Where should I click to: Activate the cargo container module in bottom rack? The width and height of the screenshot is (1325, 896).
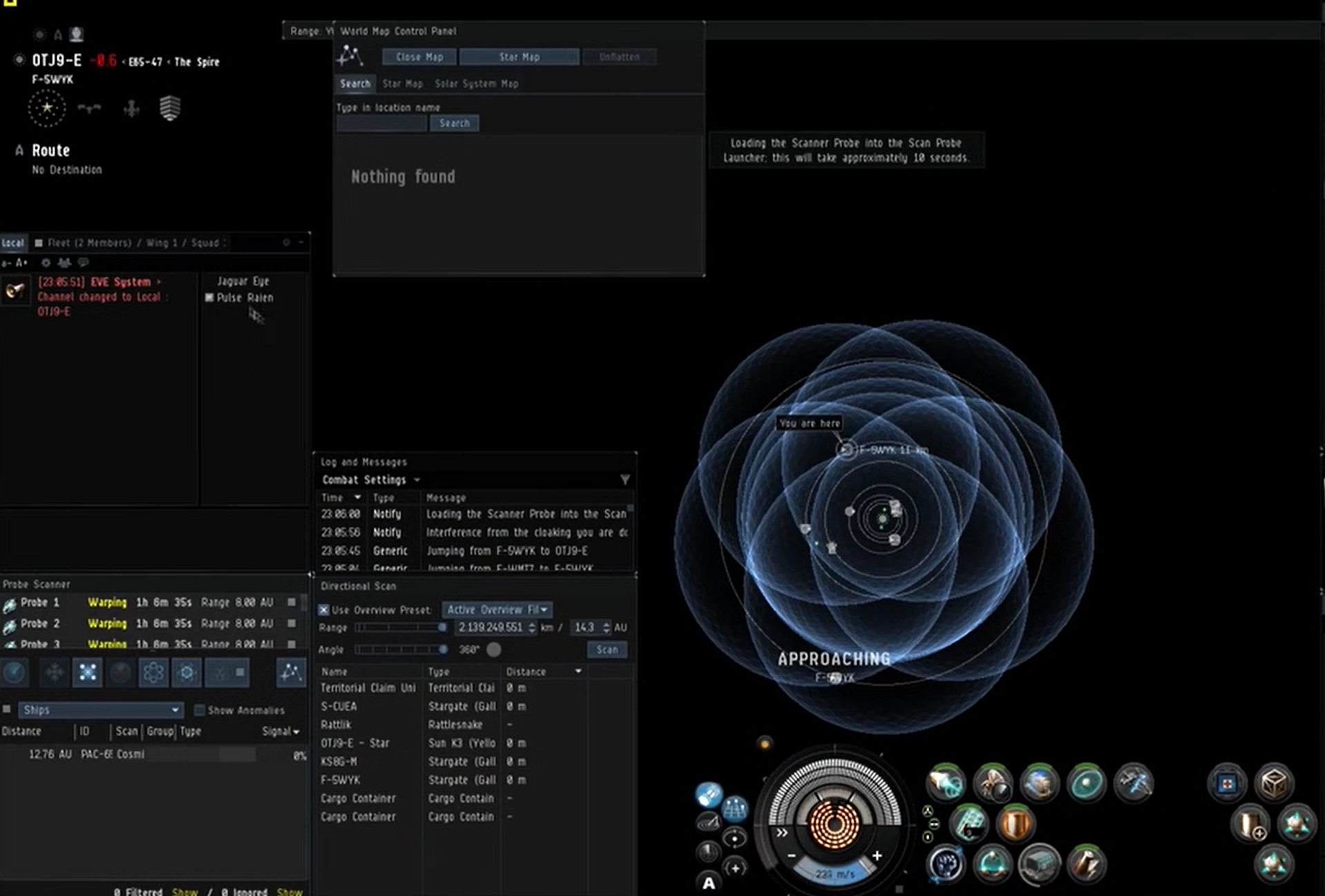(1038, 864)
